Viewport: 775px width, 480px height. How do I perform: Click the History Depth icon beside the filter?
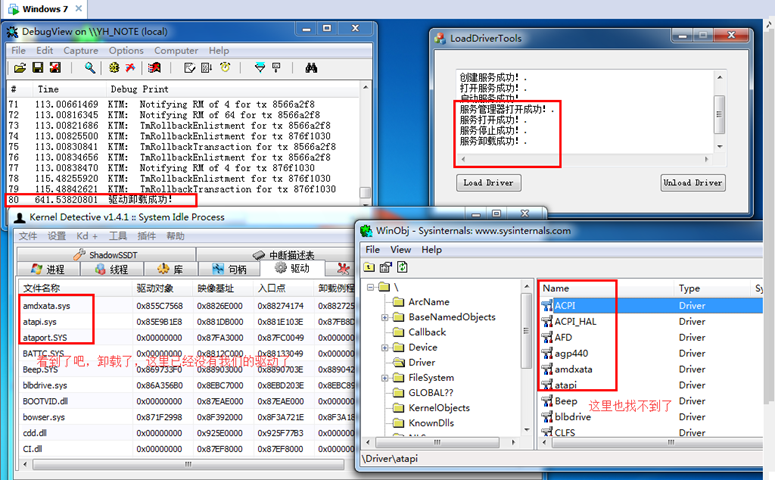(276, 68)
